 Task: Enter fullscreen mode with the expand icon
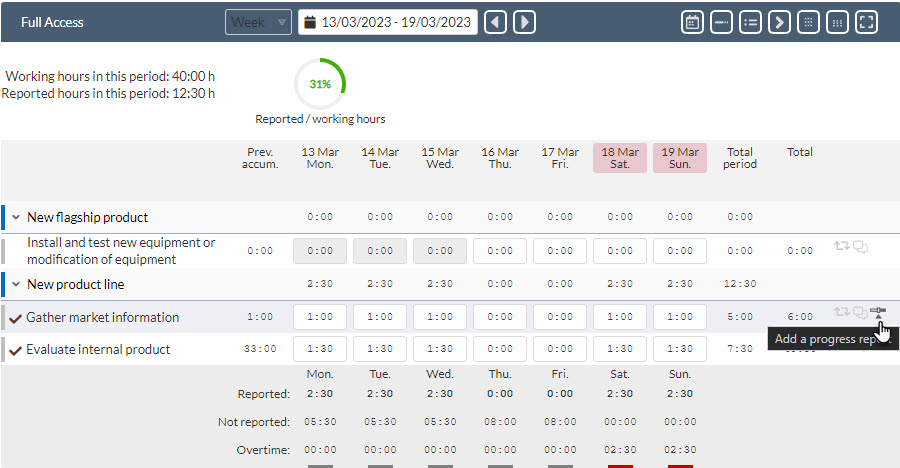pyautogui.click(x=866, y=22)
